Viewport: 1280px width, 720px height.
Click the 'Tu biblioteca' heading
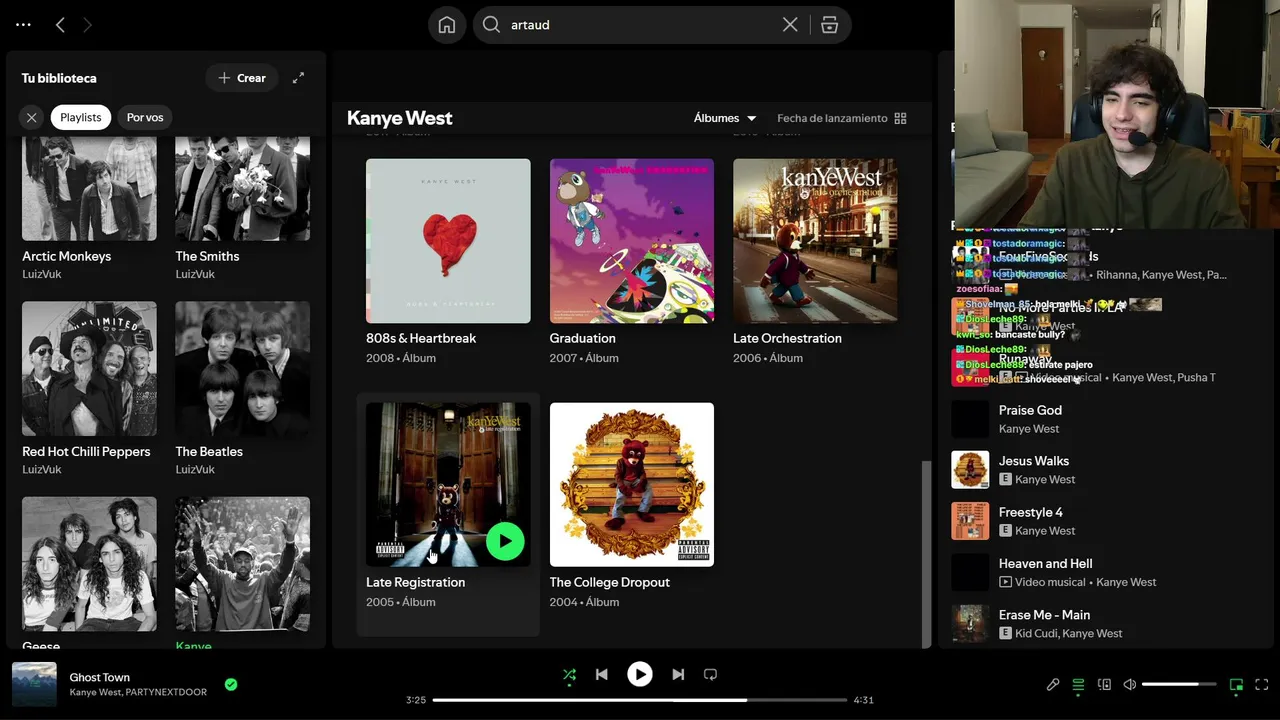tap(59, 78)
